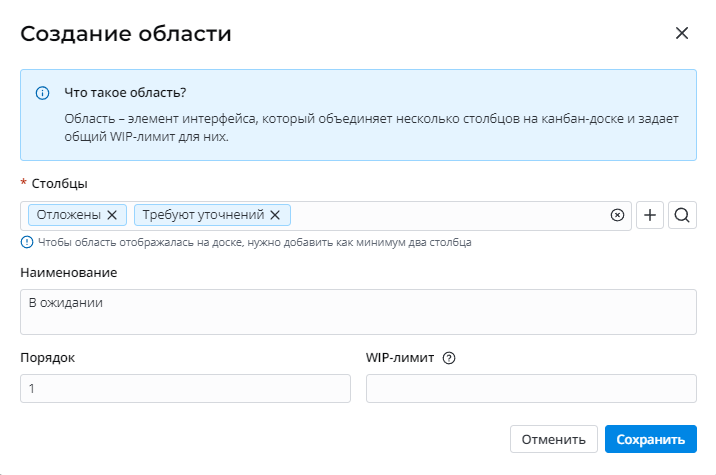716x475 pixels.
Task: Click the hint text about minimum two columns
Action: (x=254, y=242)
